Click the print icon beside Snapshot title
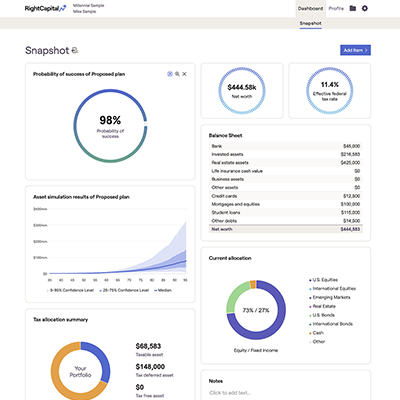The image size is (400, 400). point(75,50)
